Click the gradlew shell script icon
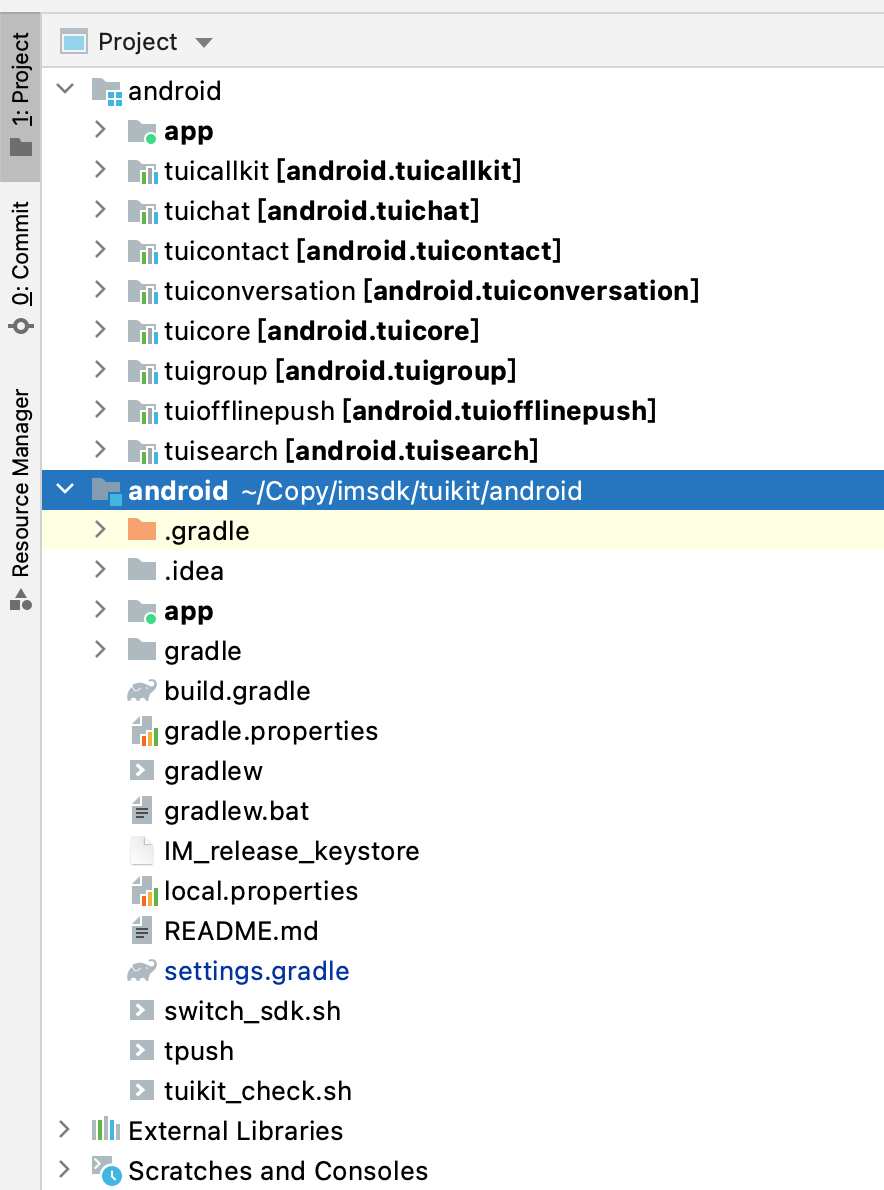884x1190 pixels. click(x=141, y=771)
